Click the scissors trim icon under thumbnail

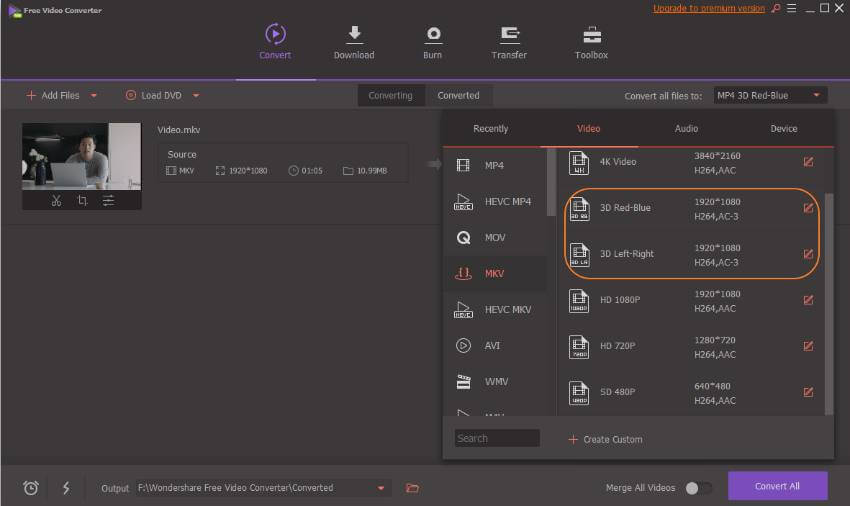tap(56, 200)
